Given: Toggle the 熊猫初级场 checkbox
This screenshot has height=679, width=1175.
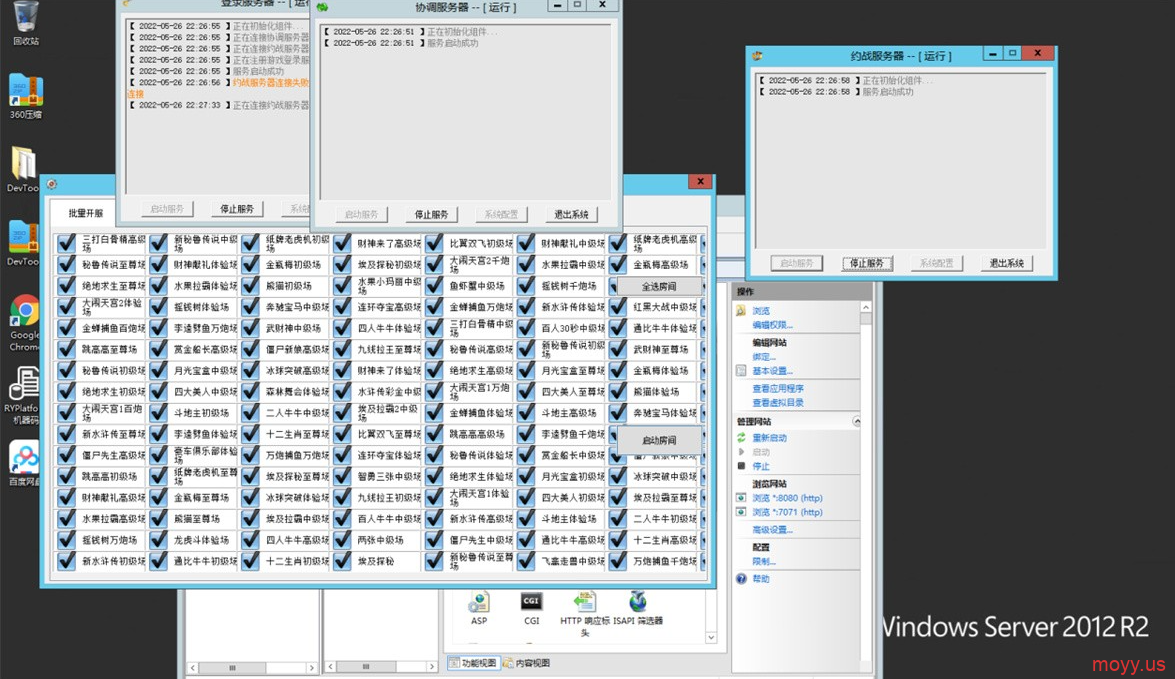Looking at the screenshot, I should 250,286.
